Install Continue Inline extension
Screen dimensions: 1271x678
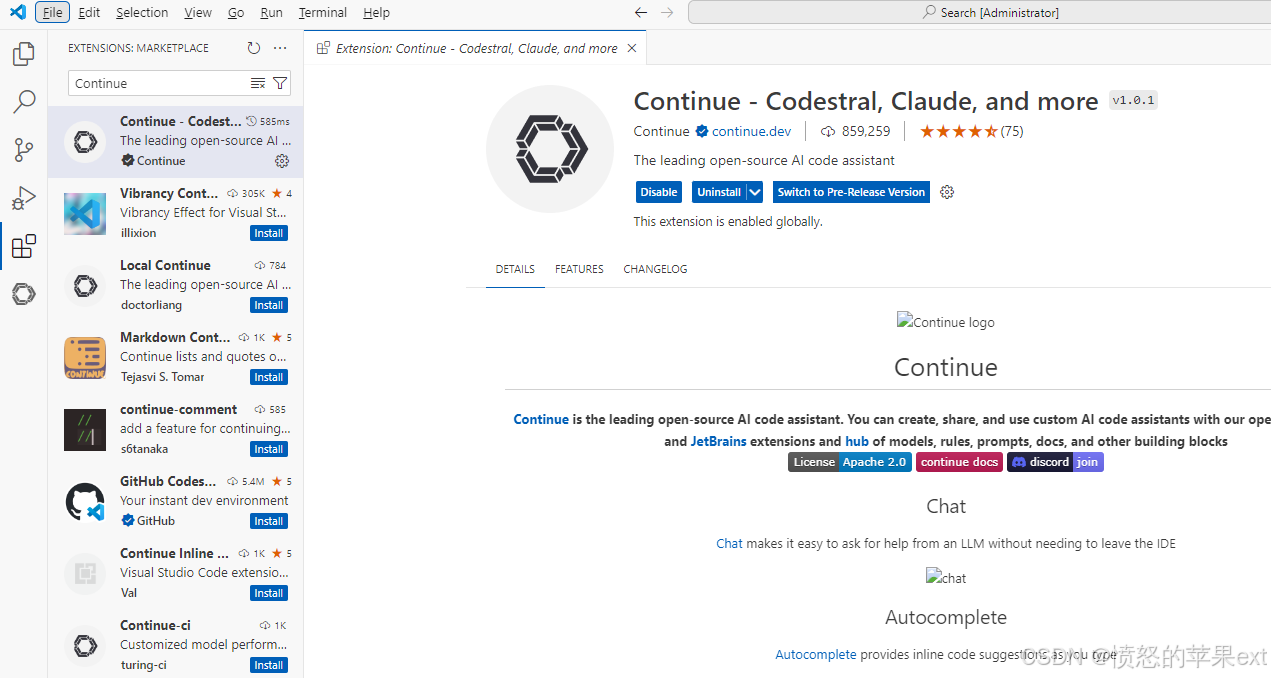[x=269, y=593]
